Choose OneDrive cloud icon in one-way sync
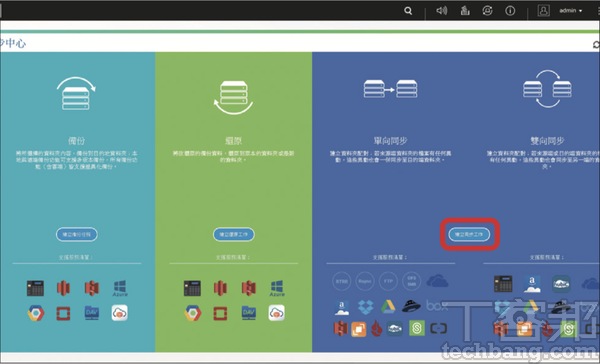The image size is (600, 364). [437, 281]
